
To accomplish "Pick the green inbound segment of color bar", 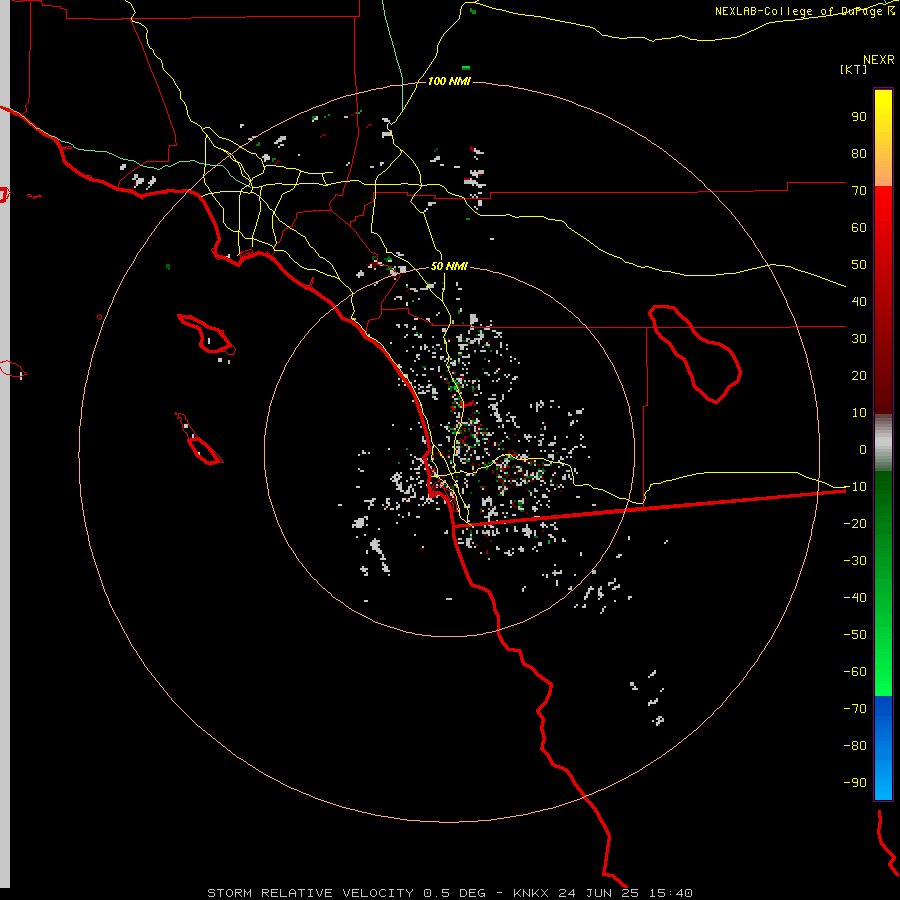I will pyautogui.click(x=883, y=583).
